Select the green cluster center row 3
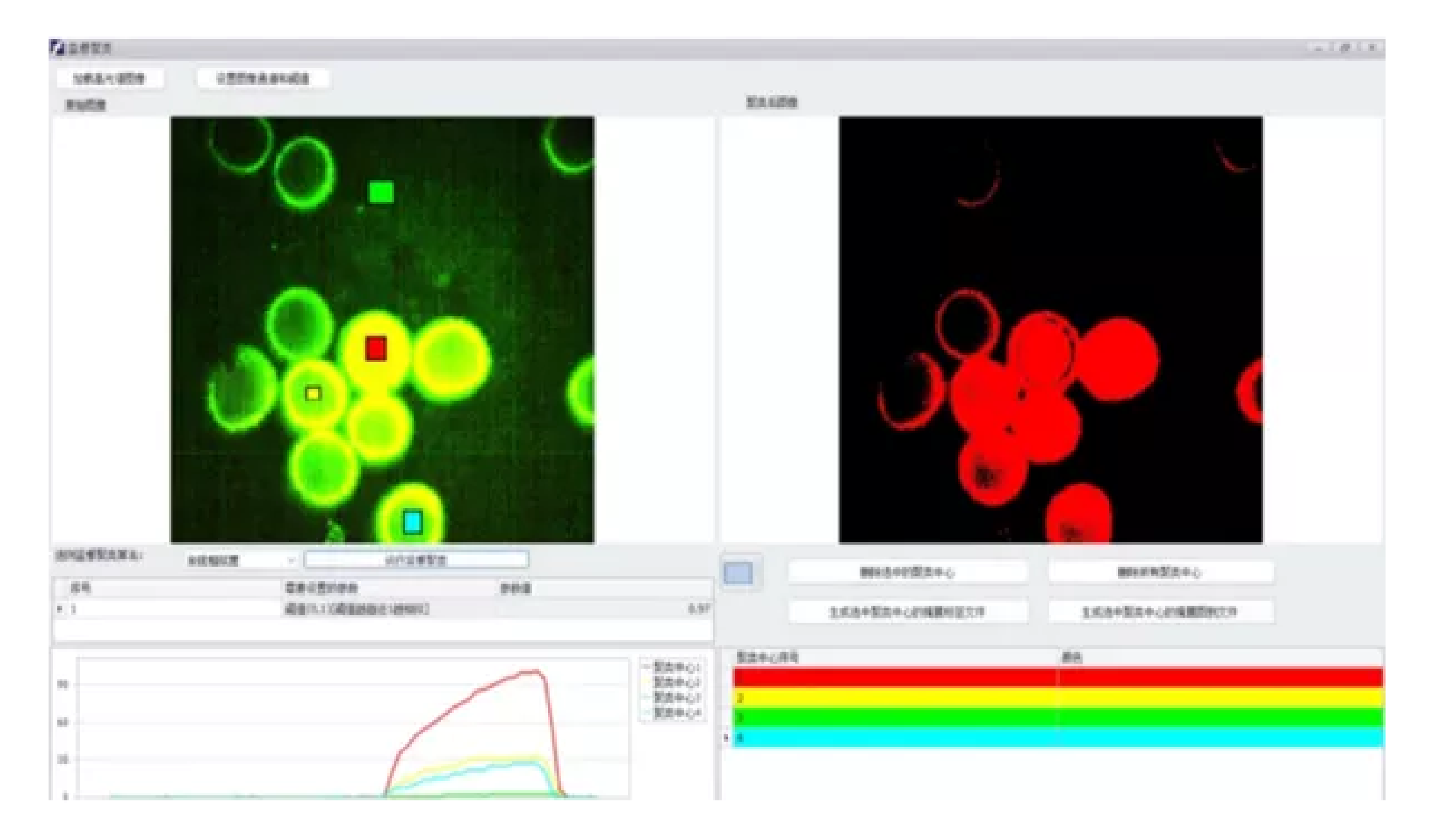The height and width of the screenshot is (840, 1429). coord(1058,718)
